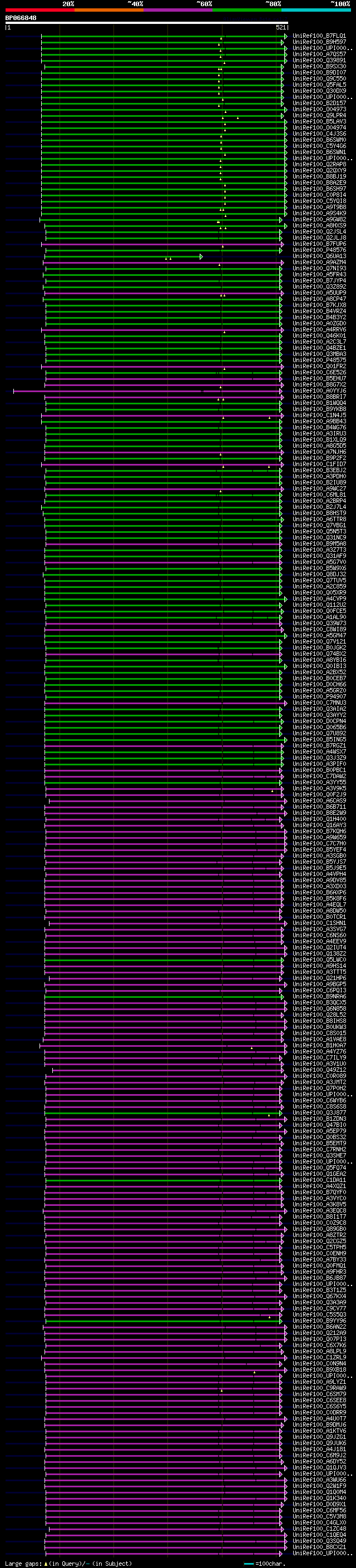Click the green ~80% identity legend bar

click(x=247, y=10)
